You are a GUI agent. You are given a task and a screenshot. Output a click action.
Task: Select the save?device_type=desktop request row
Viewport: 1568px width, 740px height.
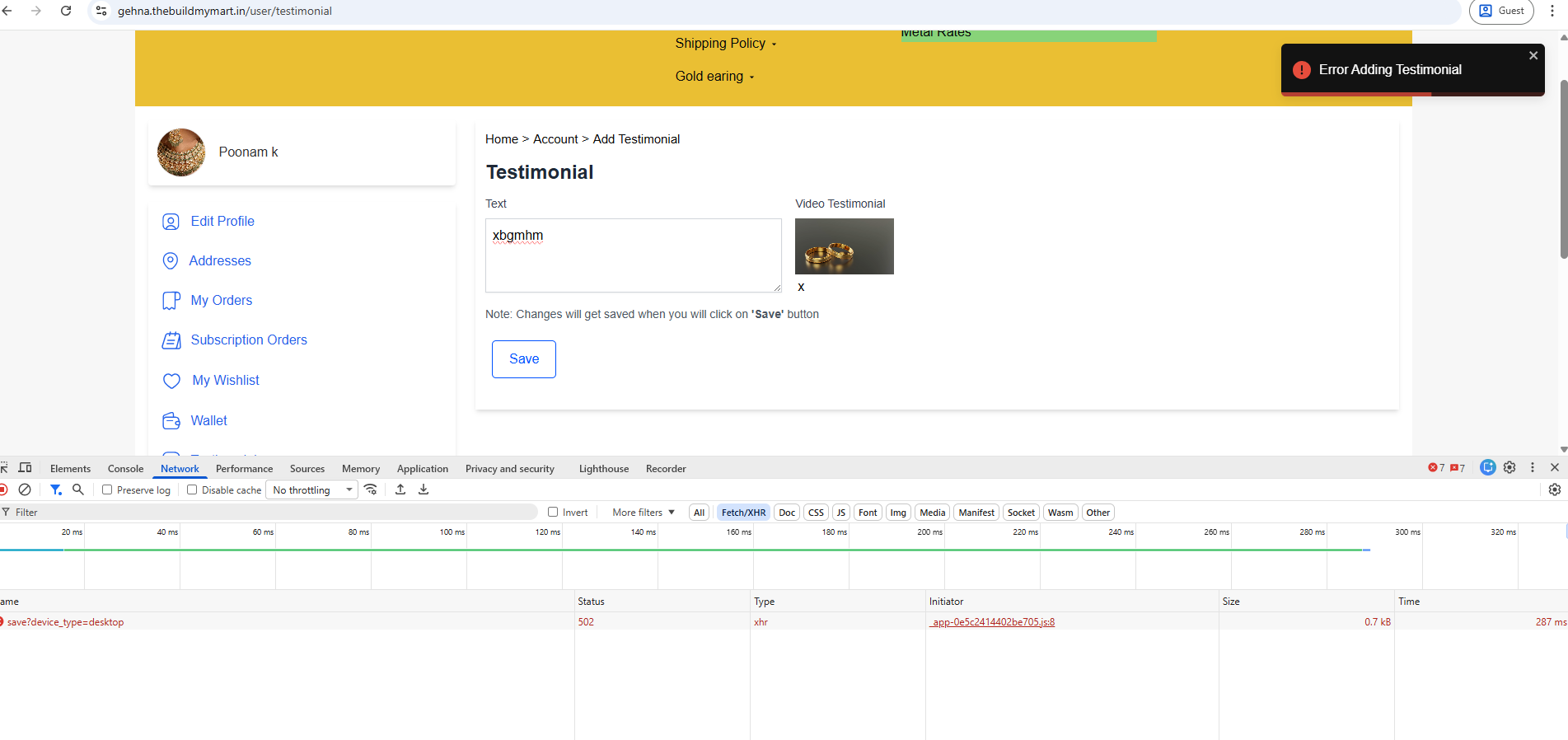pyautogui.click(x=784, y=621)
